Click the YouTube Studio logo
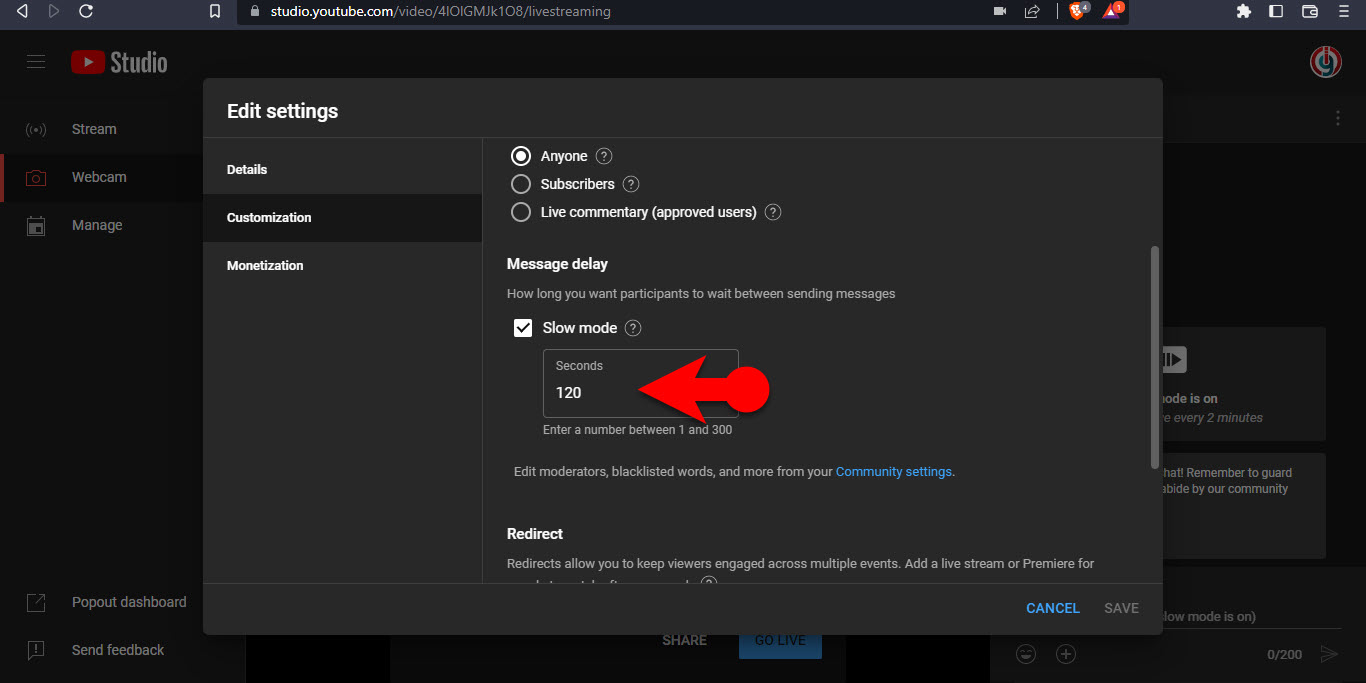This screenshot has height=683, width=1366. click(119, 62)
